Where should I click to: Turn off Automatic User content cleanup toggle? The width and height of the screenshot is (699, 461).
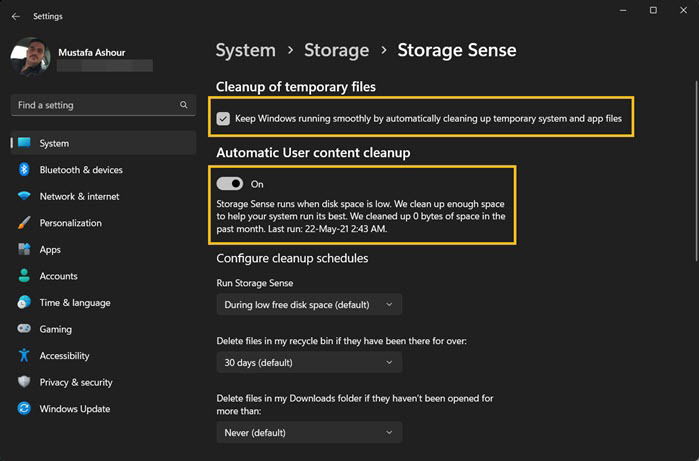(x=230, y=184)
